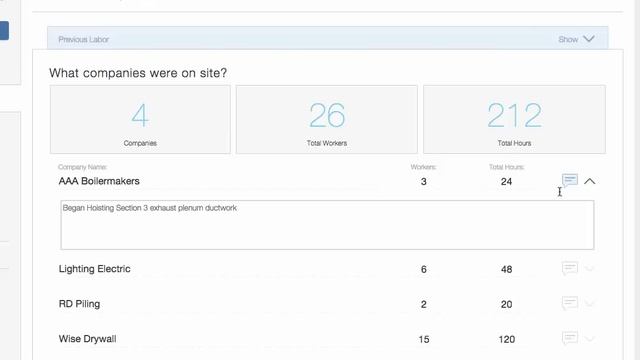Open comment icon for AAA Boilermakers

[x=570, y=180]
